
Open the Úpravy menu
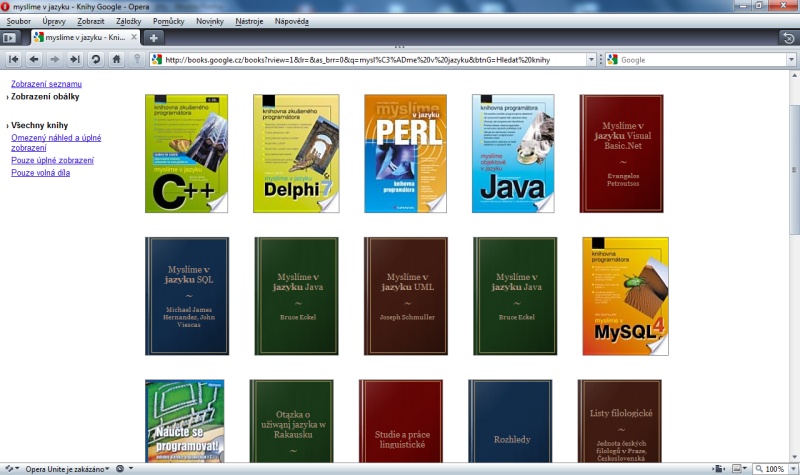(54, 21)
